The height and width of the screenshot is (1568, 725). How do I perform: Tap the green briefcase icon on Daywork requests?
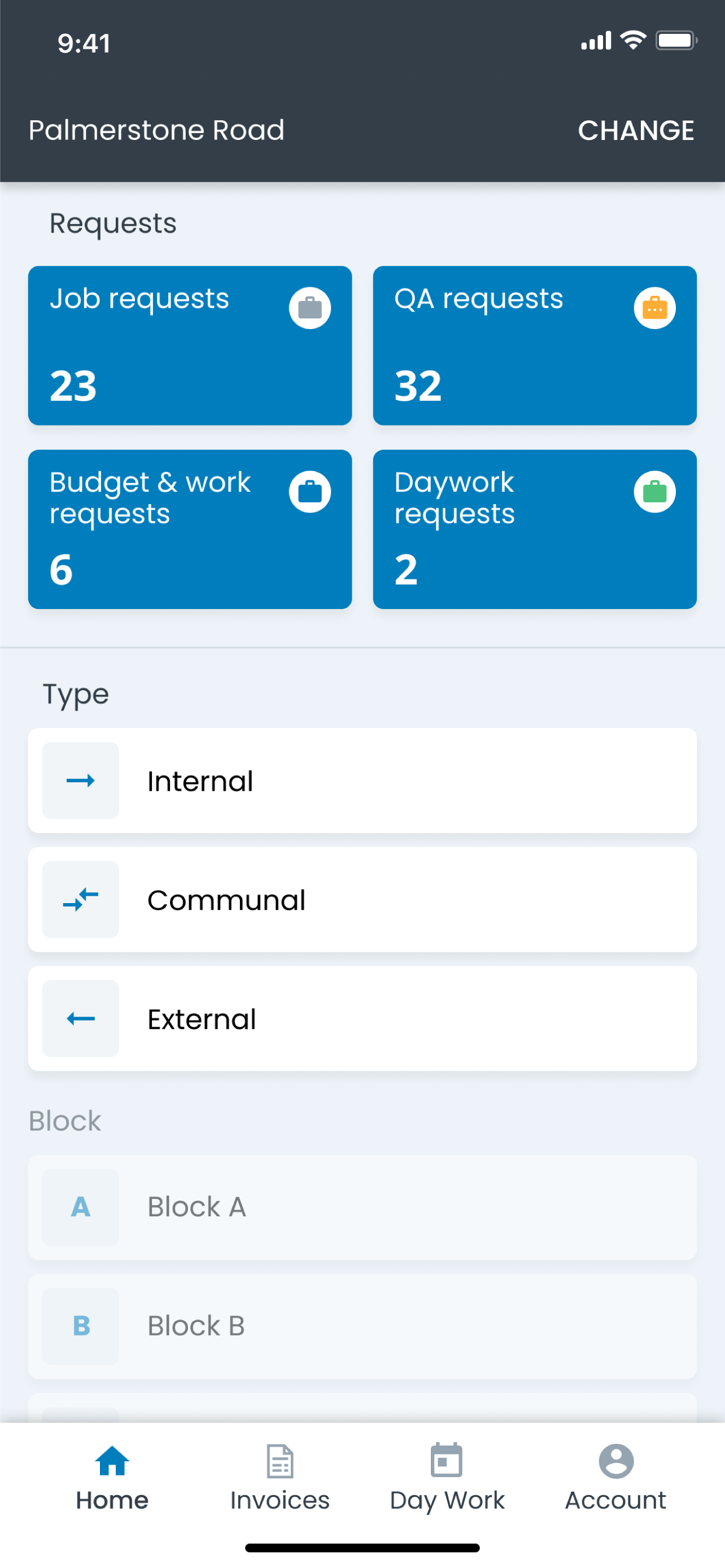655,492
